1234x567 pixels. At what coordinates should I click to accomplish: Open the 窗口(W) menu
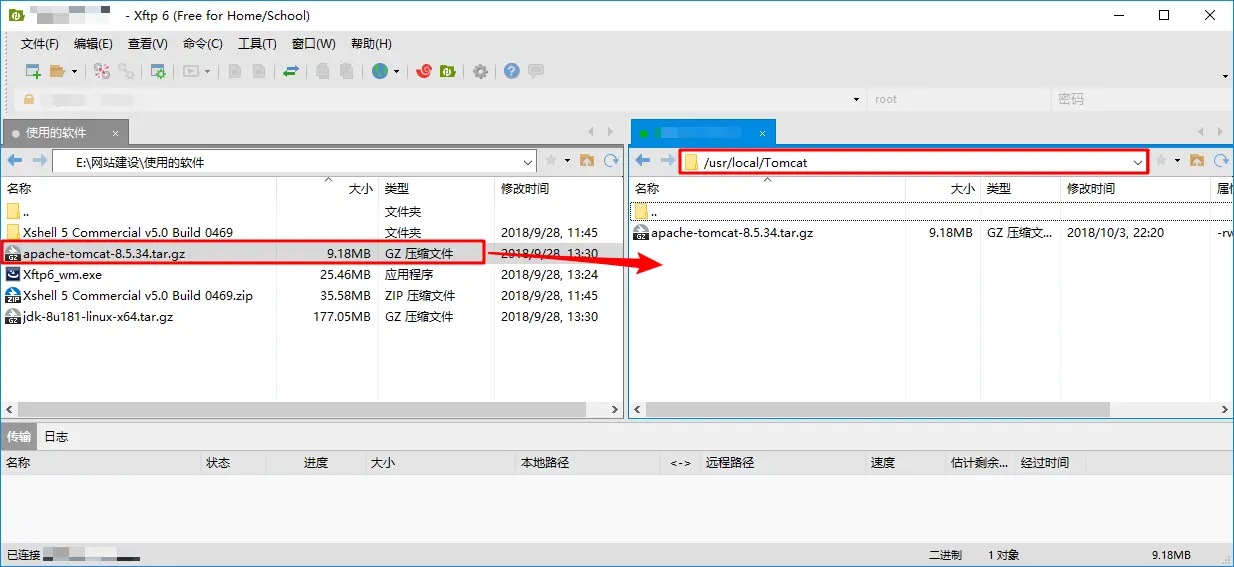pyautogui.click(x=313, y=44)
